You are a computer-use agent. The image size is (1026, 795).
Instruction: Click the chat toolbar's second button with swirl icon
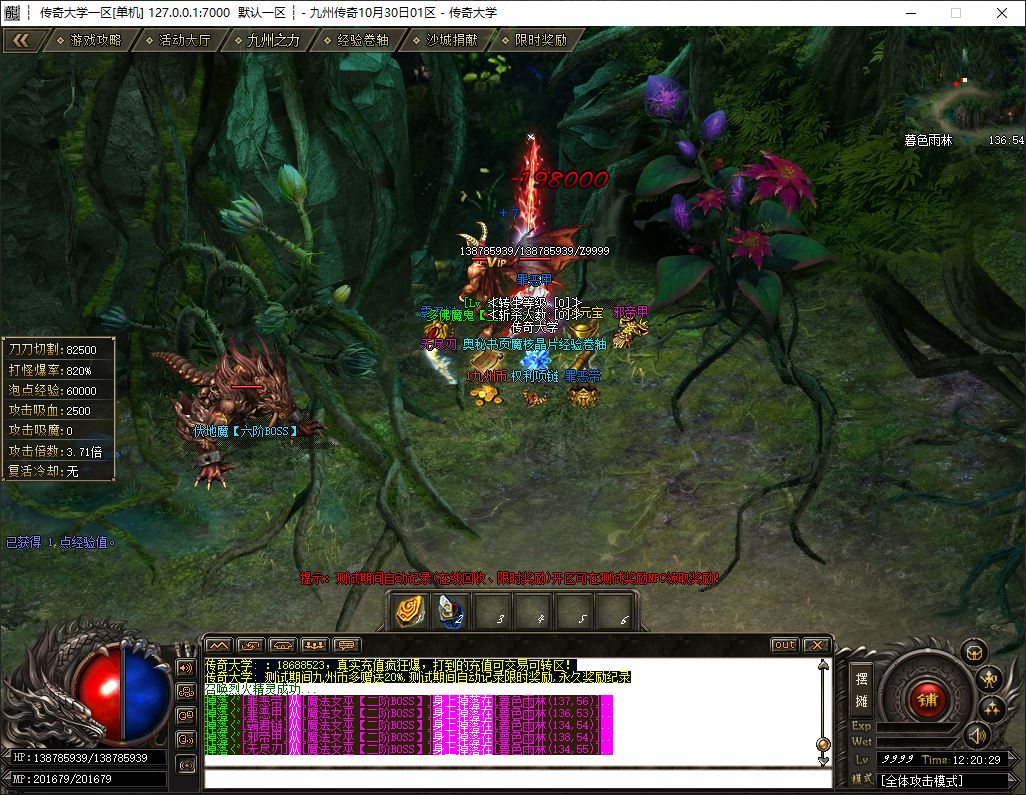point(251,646)
